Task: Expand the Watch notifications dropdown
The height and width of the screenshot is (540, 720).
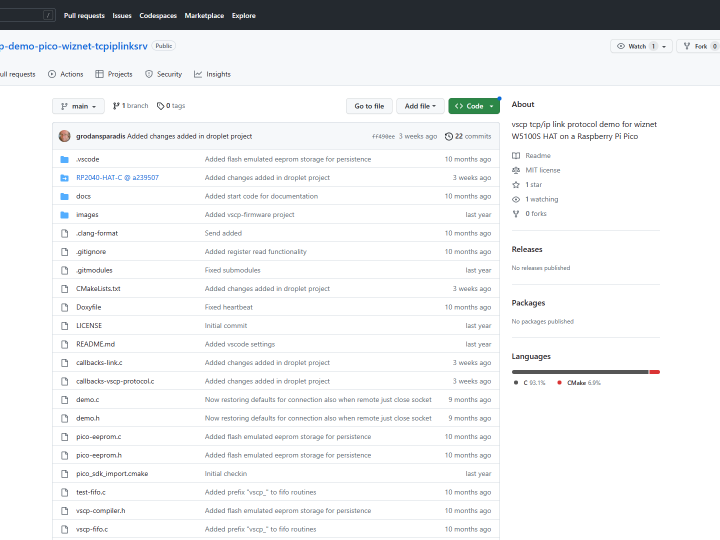Action: [641, 46]
